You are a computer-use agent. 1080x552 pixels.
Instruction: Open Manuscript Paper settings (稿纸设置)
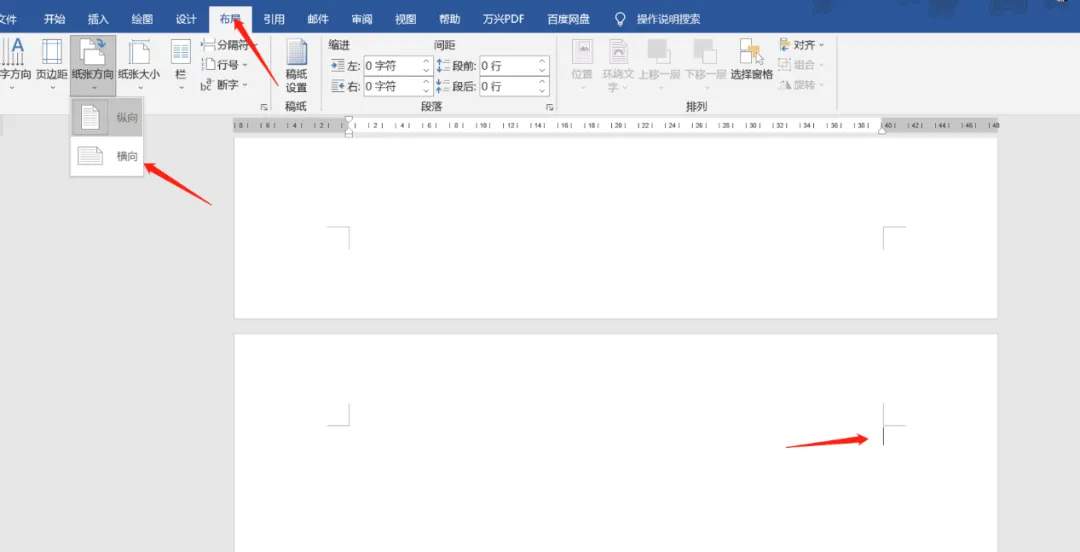[x=296, y=66]
